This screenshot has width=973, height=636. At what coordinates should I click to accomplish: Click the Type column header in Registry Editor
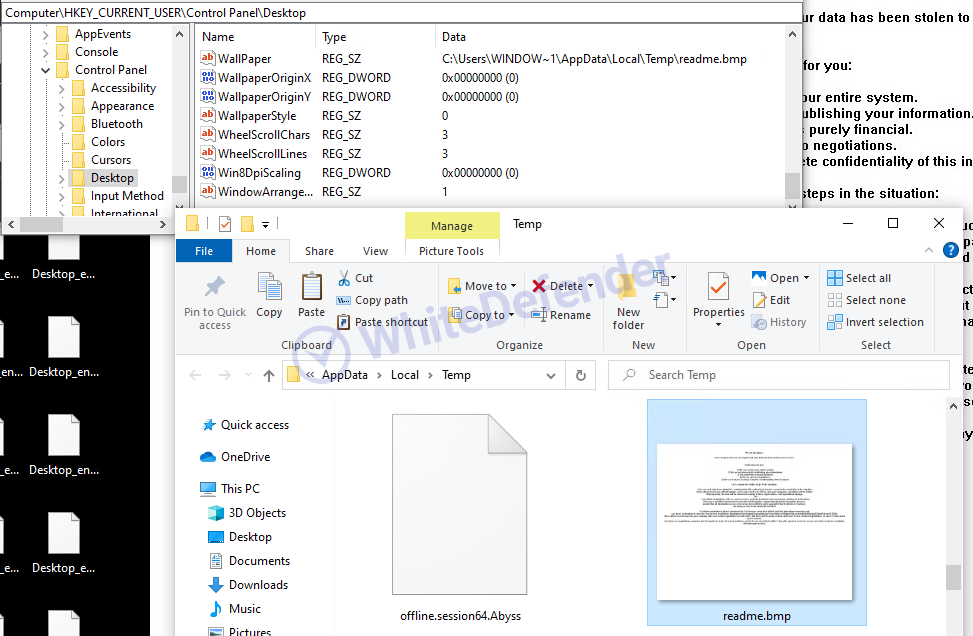tap(375, 37)
